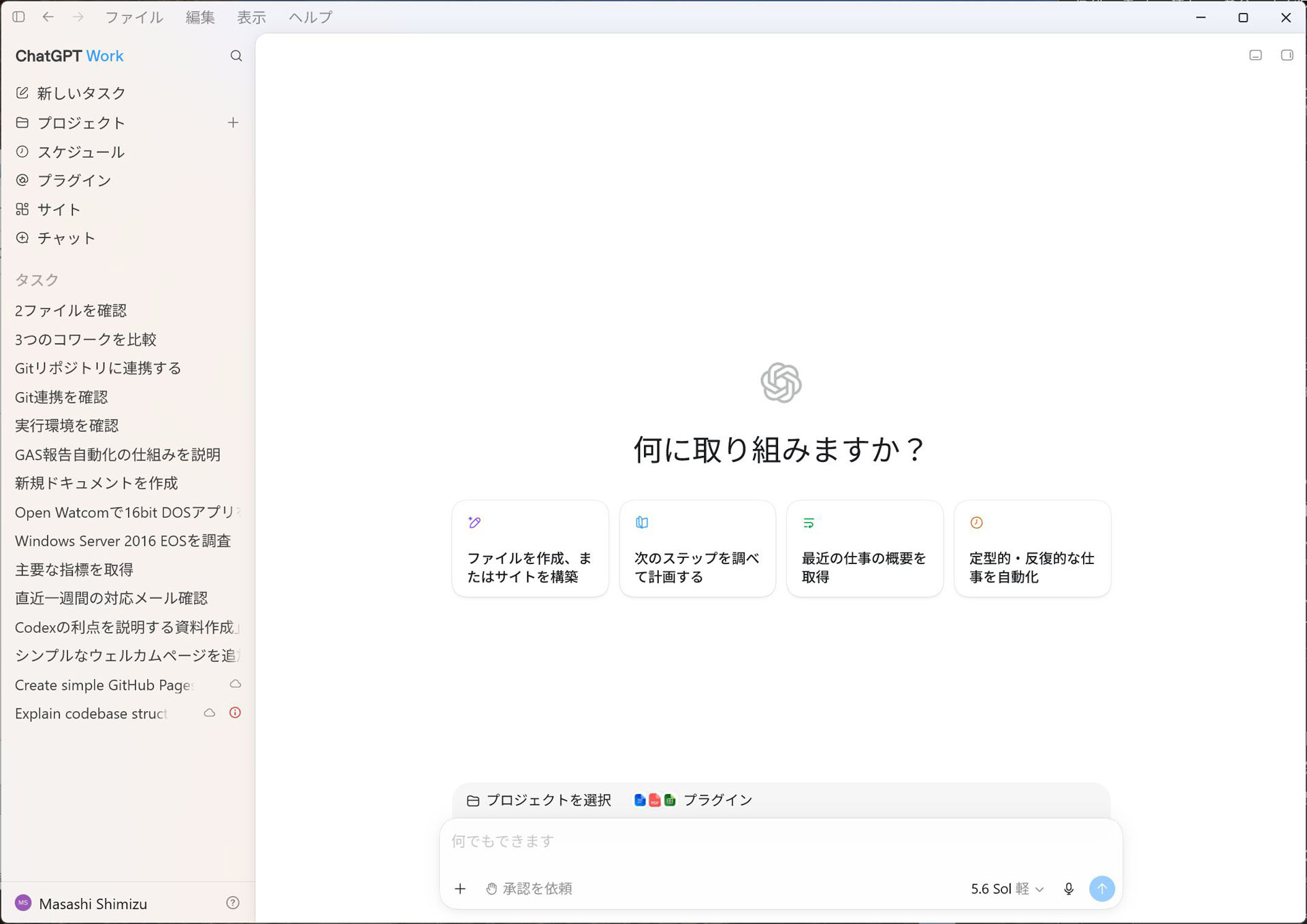Open the ヘルプ menu
The image size is (1307, 924).
(x=310, y=17)
